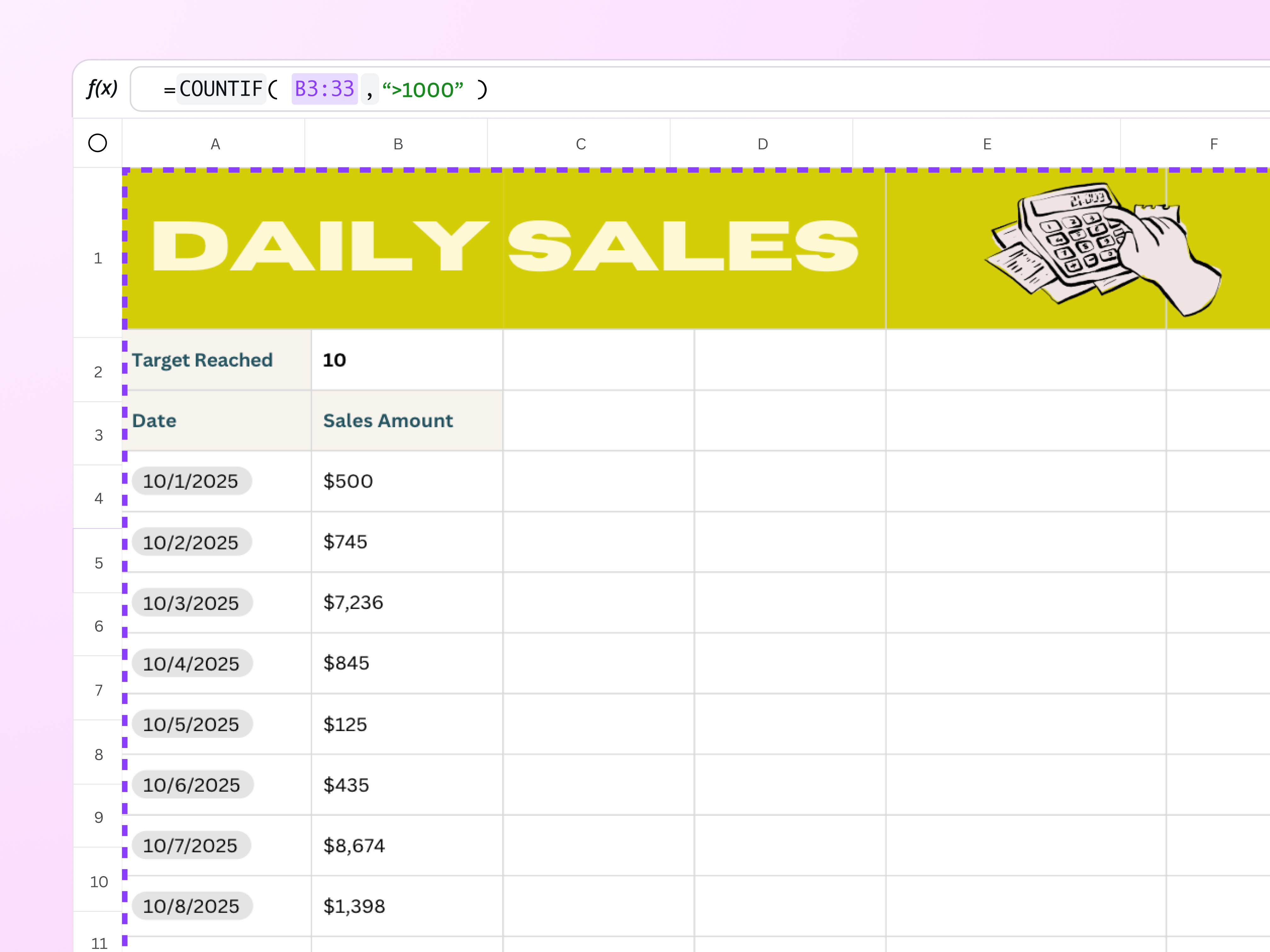
Task: Click the Sales Amount heading cell
Action: click(x=407, y=421)
